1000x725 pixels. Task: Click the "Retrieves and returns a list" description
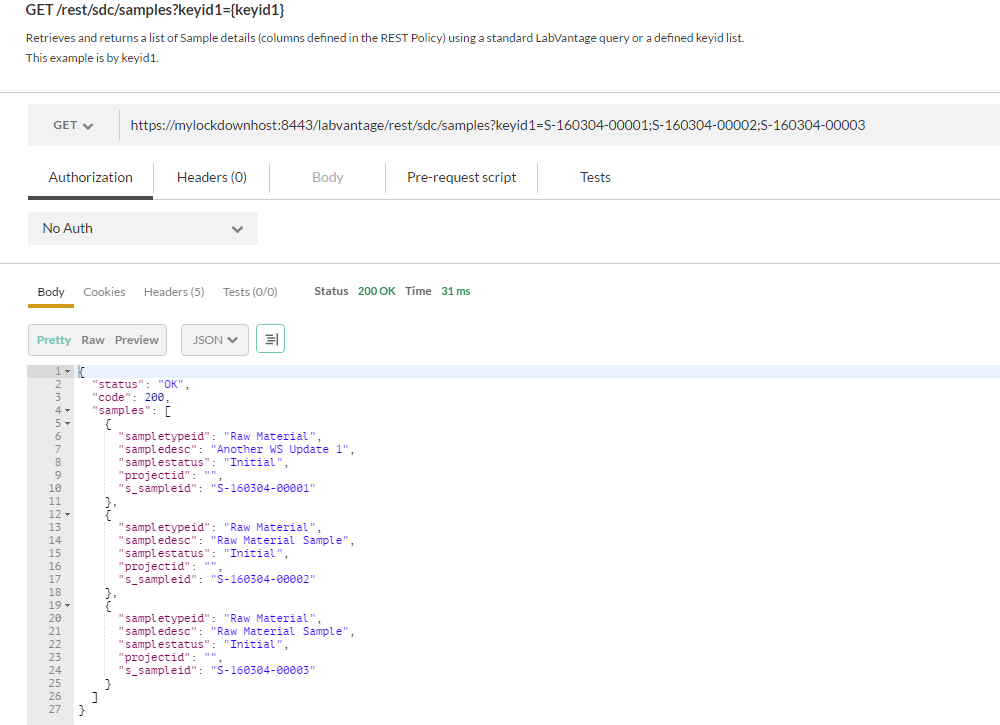(x=385, y=38)
